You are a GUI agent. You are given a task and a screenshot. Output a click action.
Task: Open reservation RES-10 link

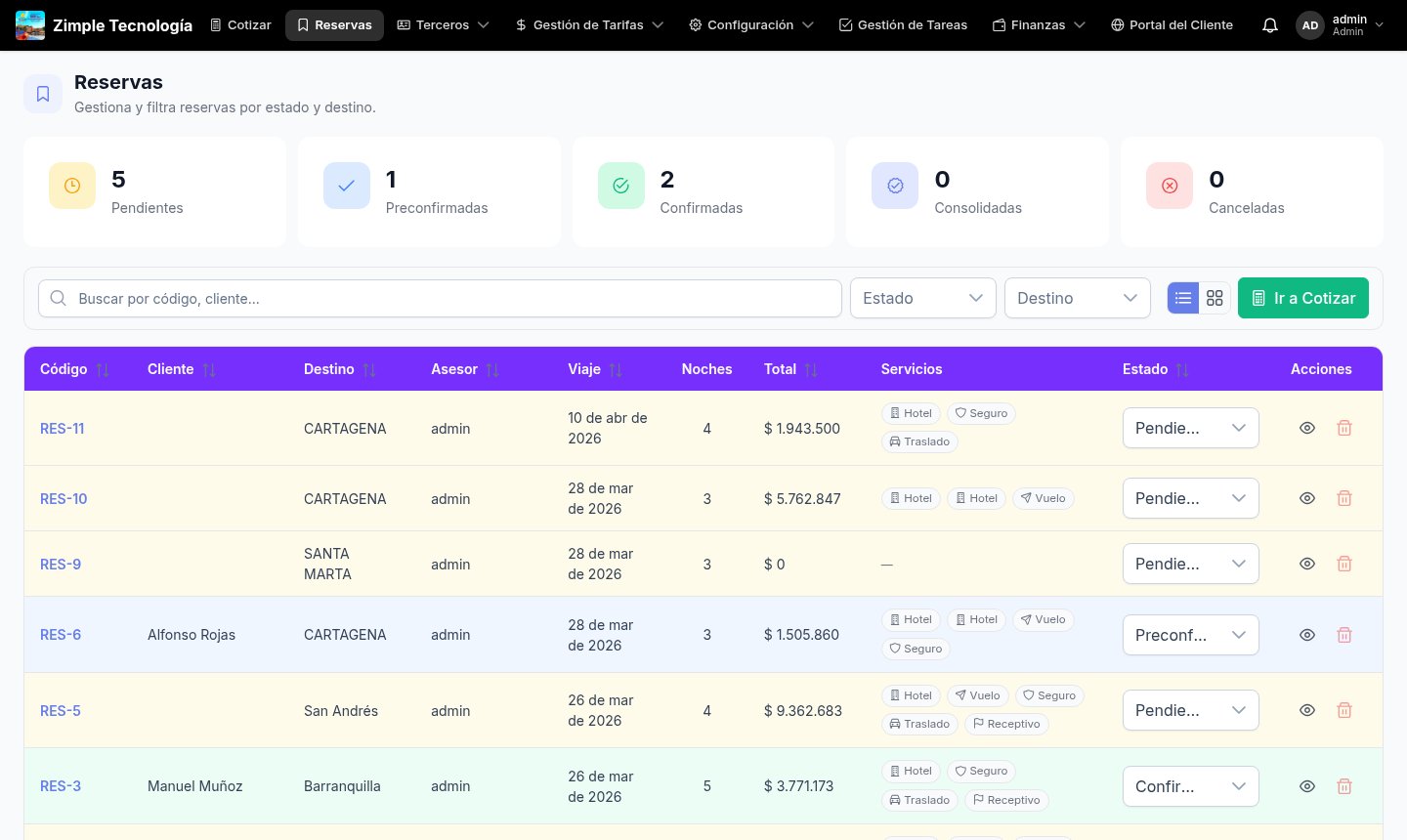pos(62,498)
